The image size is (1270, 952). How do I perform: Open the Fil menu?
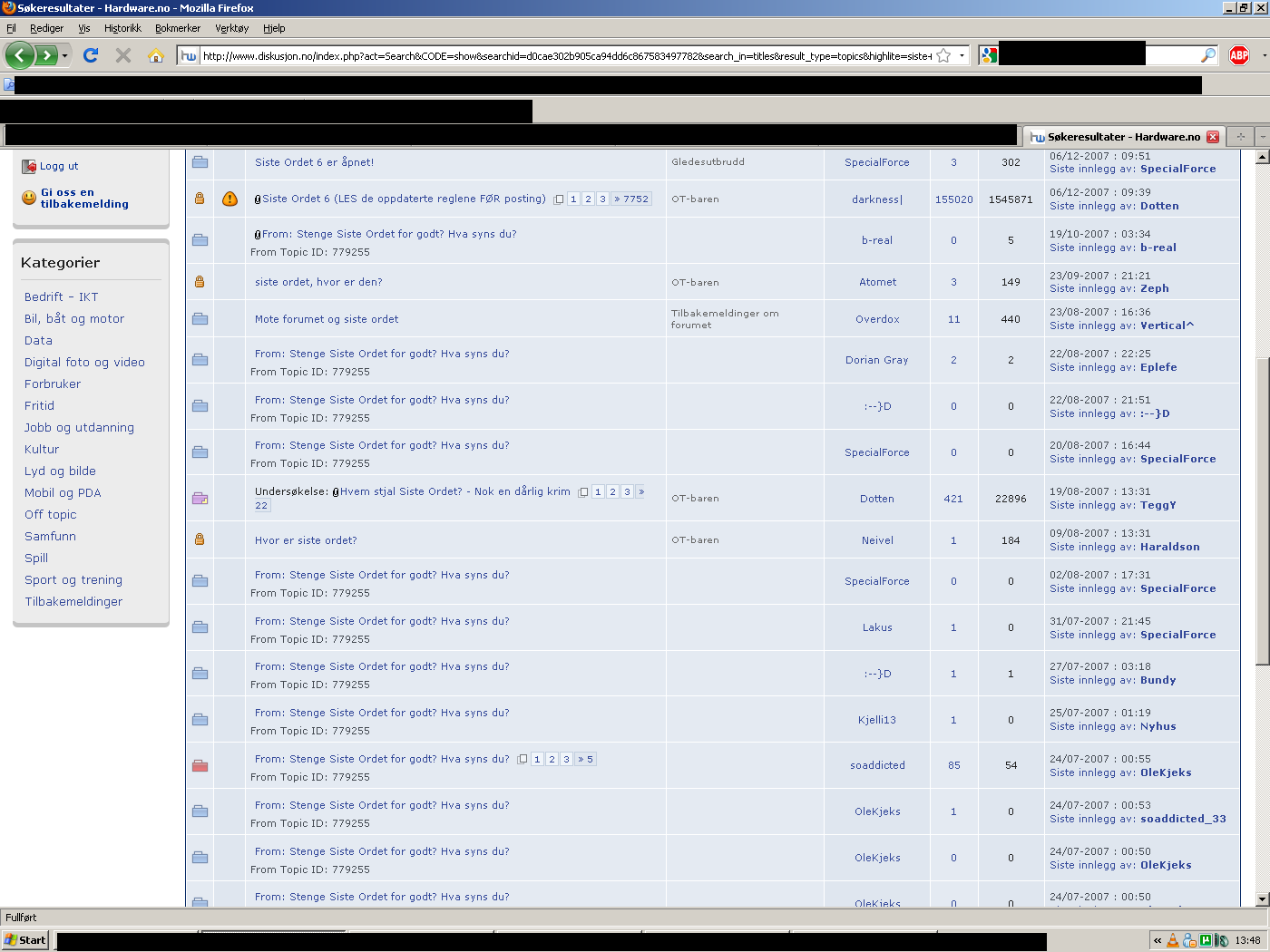click(11, 28)
